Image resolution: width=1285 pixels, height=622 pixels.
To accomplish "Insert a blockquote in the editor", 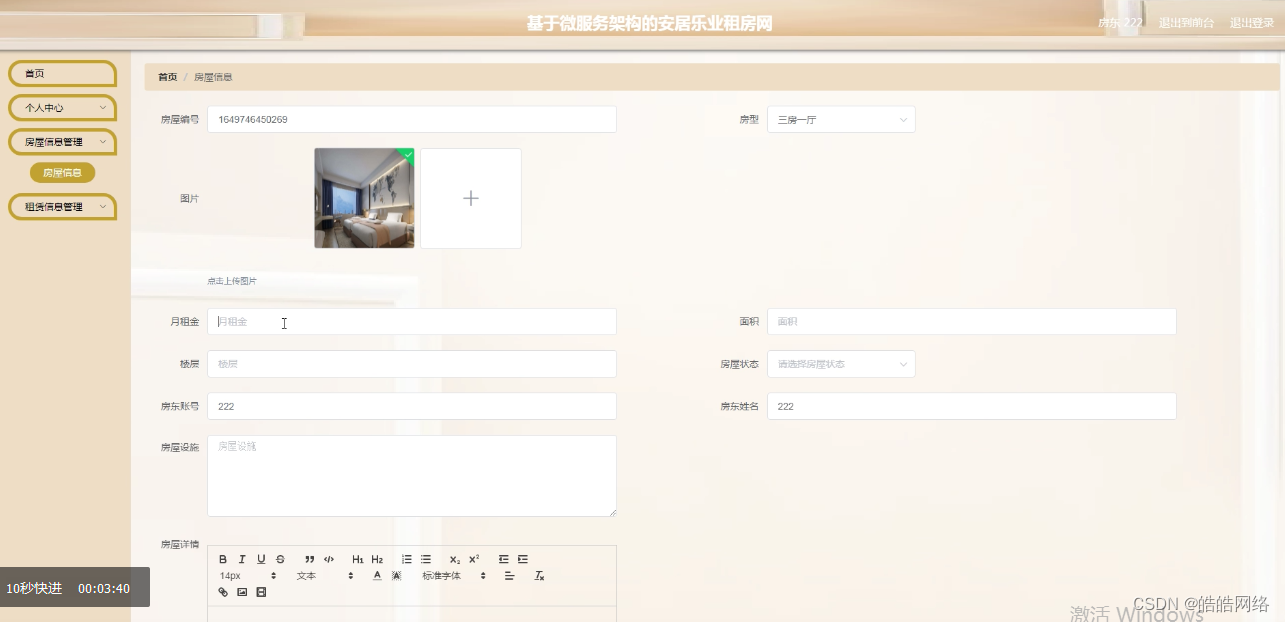I will (x=309, y=558).
